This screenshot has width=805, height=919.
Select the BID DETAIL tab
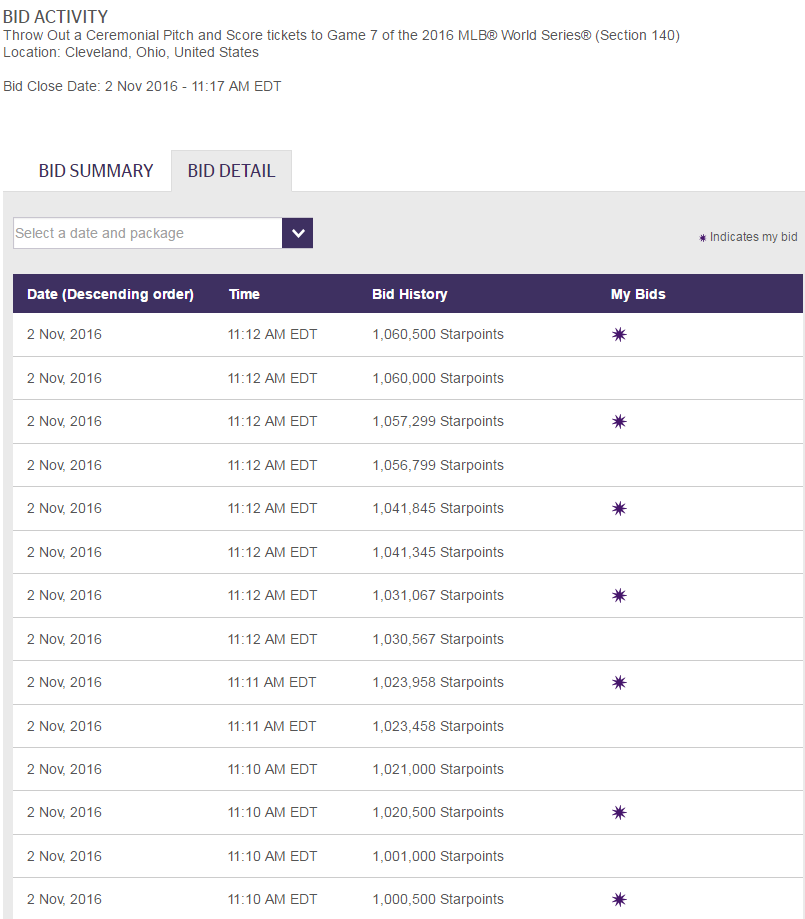(231, 171)
